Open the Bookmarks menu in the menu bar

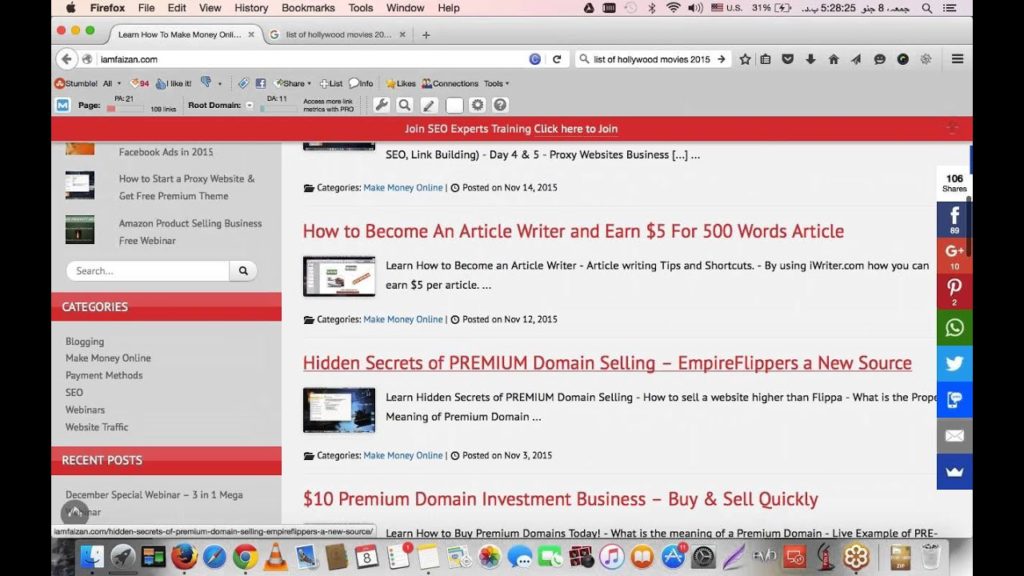point(308,8)
